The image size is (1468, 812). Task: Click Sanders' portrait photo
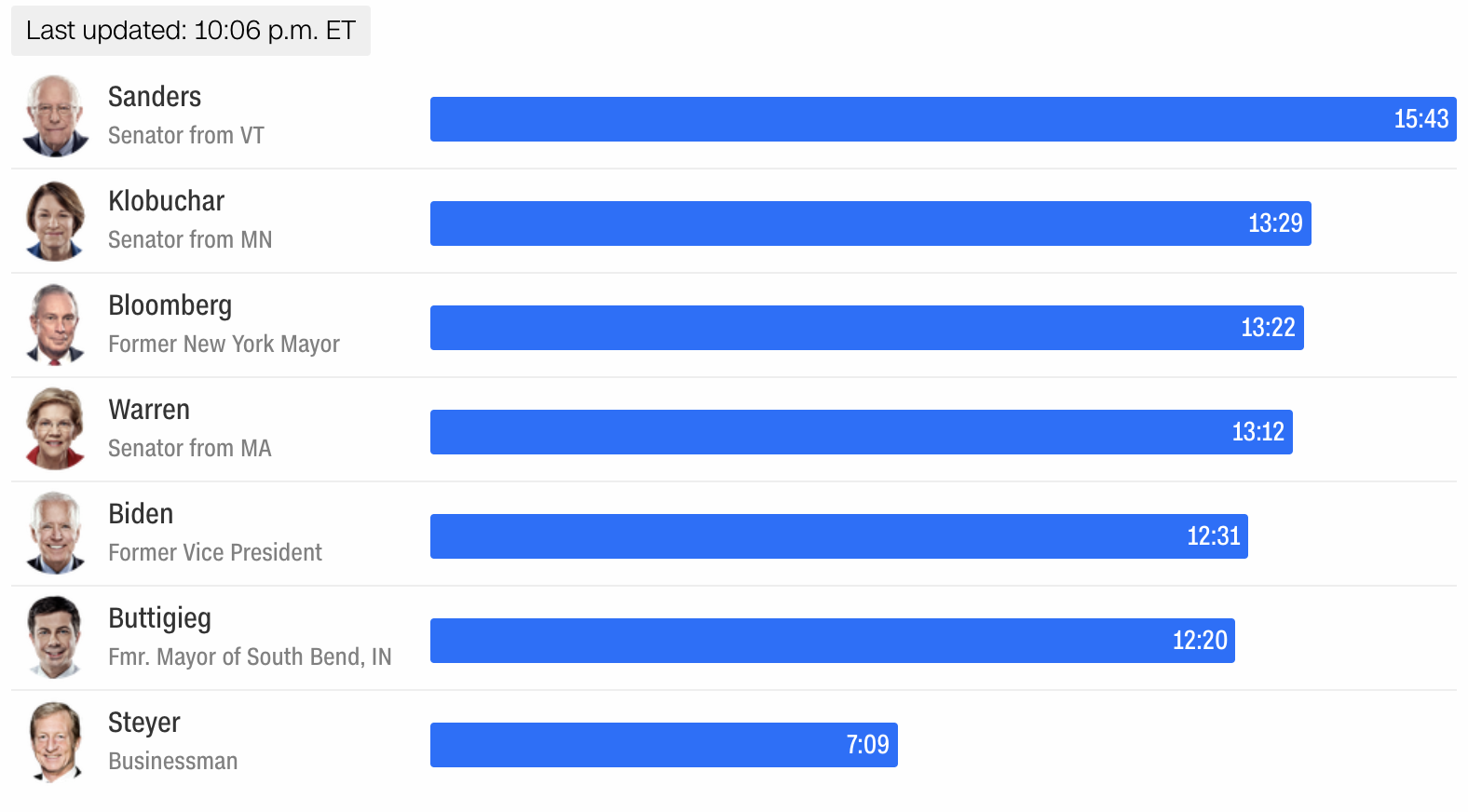(x=56, y=116)
